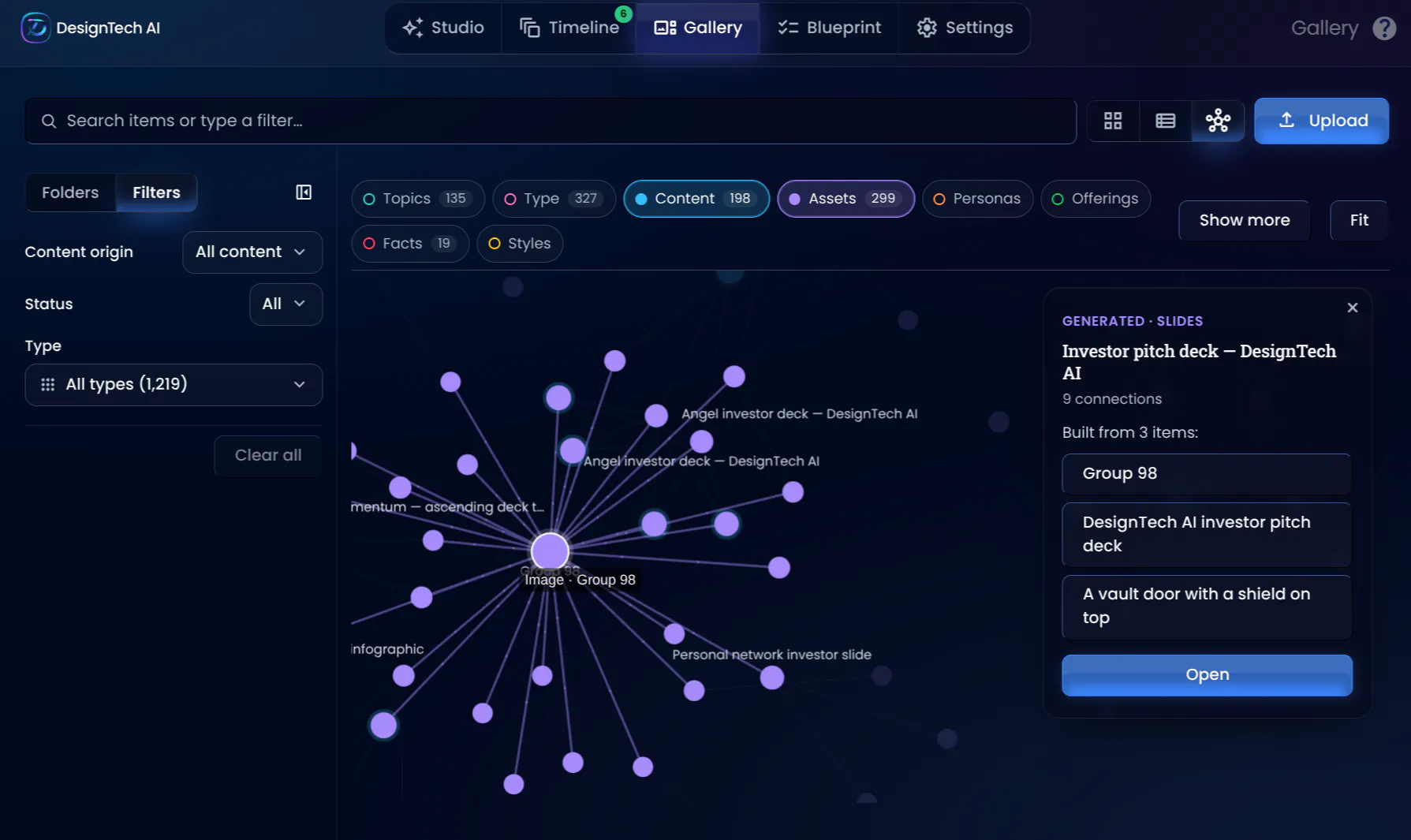Select the Group 98 source item

1207,474
